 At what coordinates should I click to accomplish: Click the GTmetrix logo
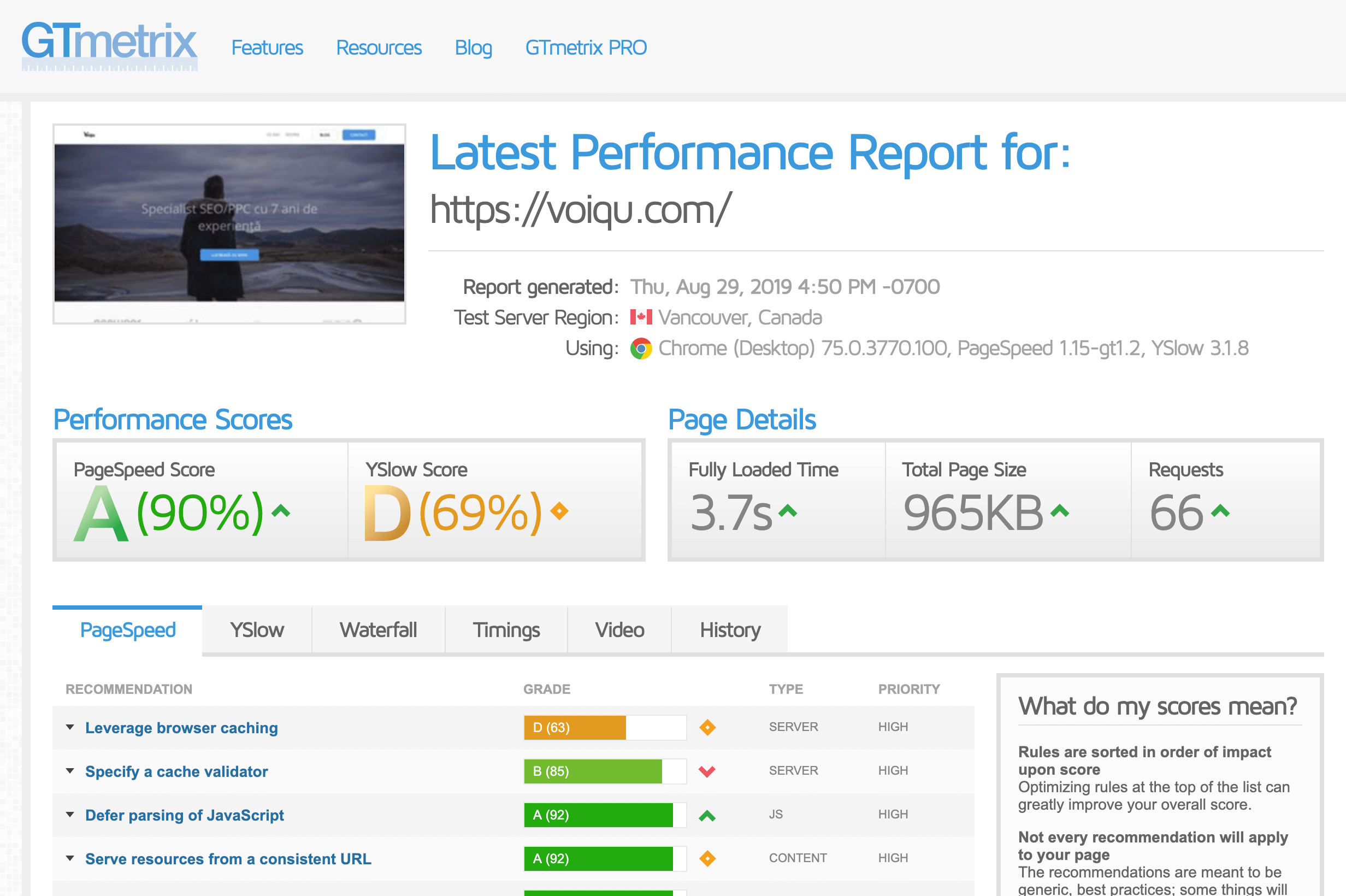[x=109, y=46]
